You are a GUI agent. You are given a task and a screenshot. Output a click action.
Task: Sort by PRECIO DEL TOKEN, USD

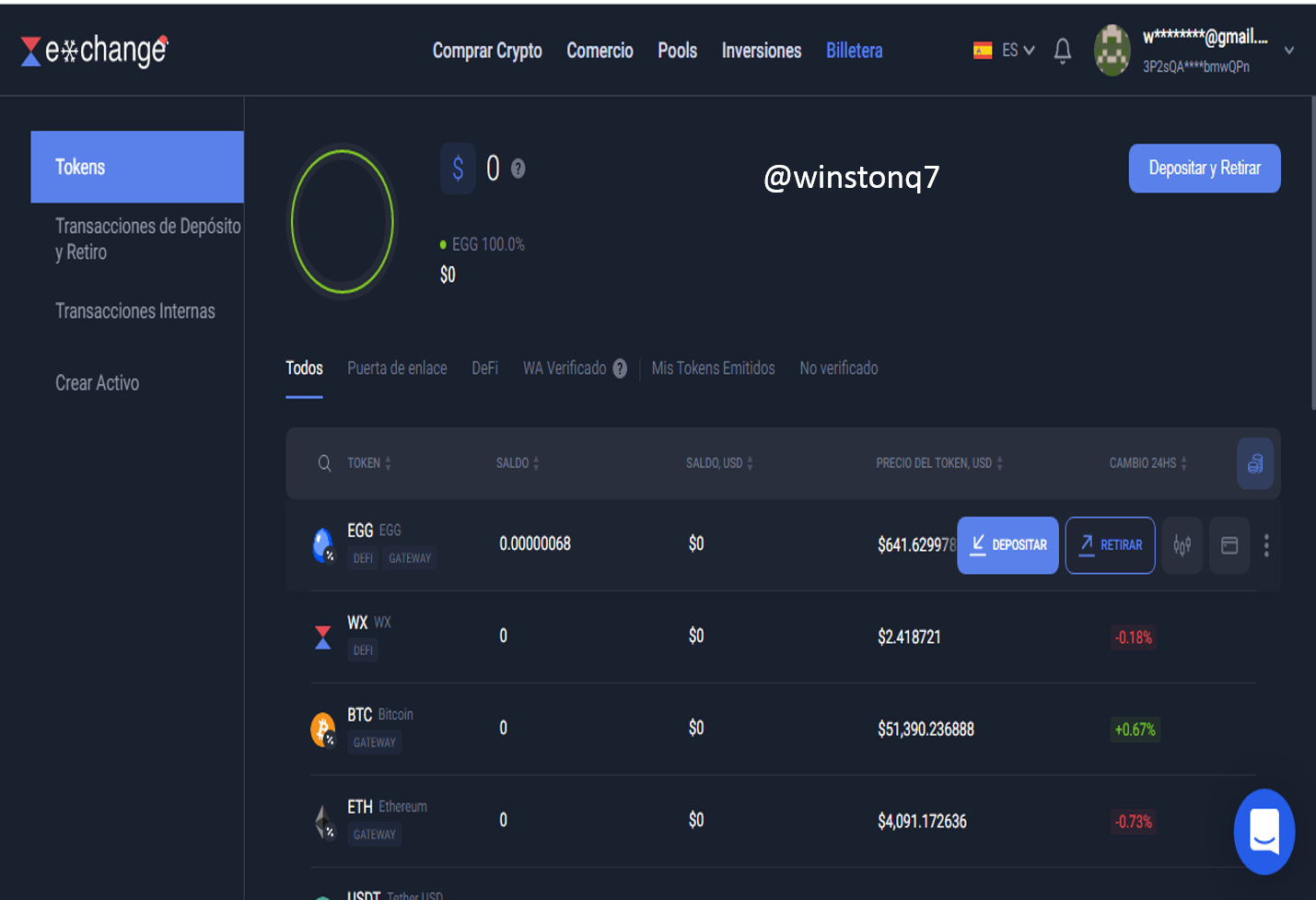click(x=939, y=463)
